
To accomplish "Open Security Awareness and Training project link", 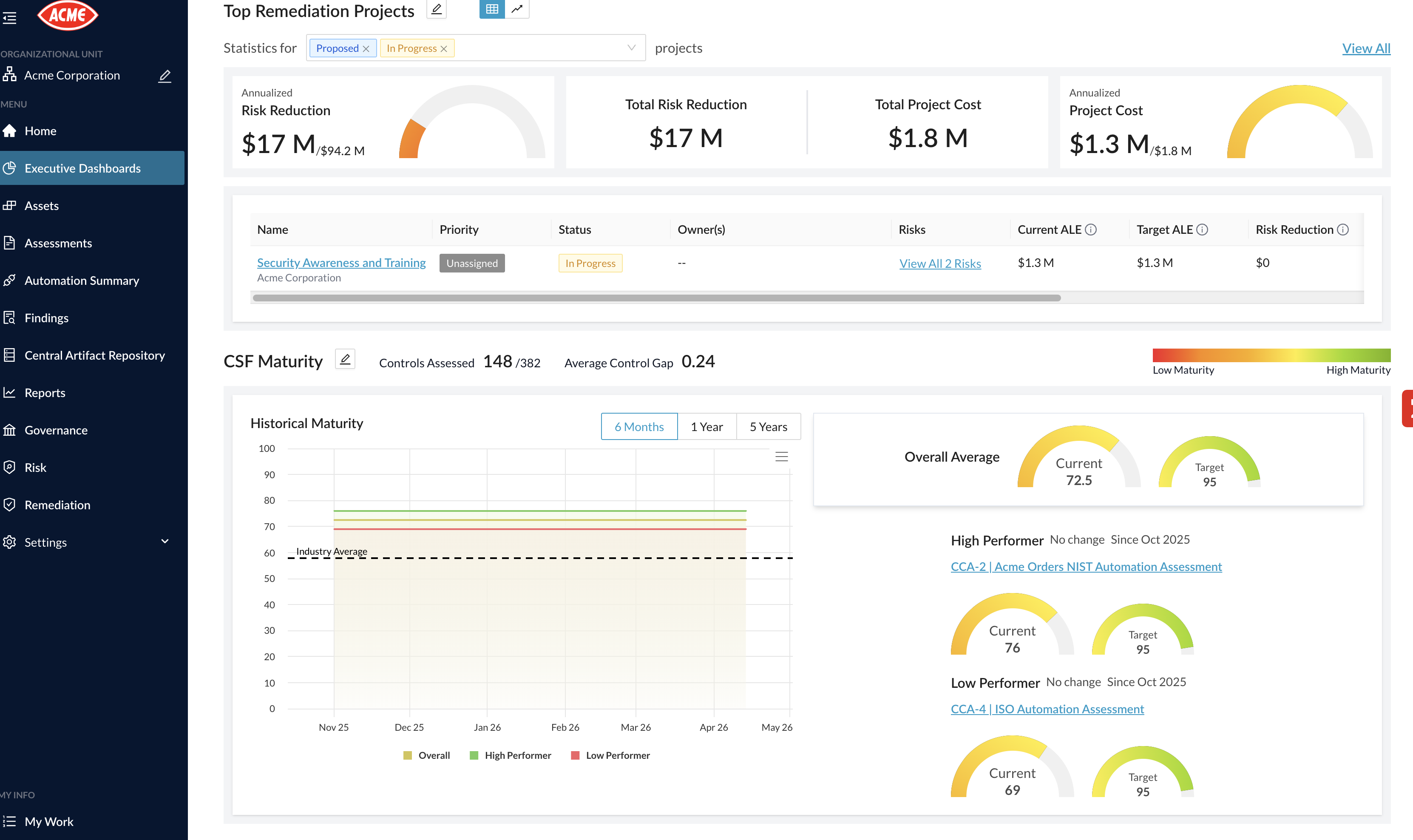I will click(341, 263).
